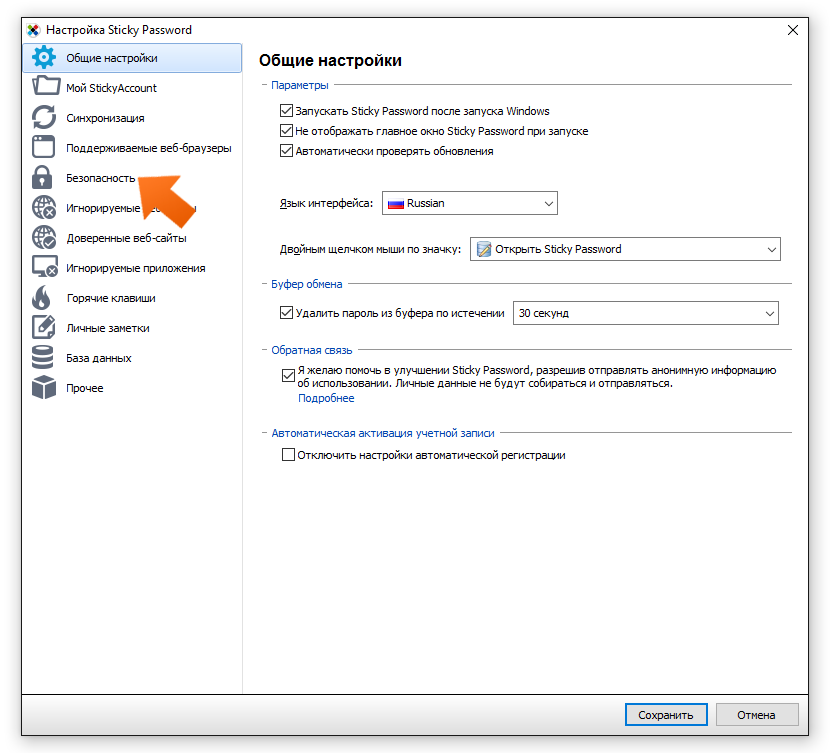Image resolution: width=831 pixels, height=753 pixels.
Task: Click the Двойным щелчком мыши по значку: label
Action: click(370, 249)
